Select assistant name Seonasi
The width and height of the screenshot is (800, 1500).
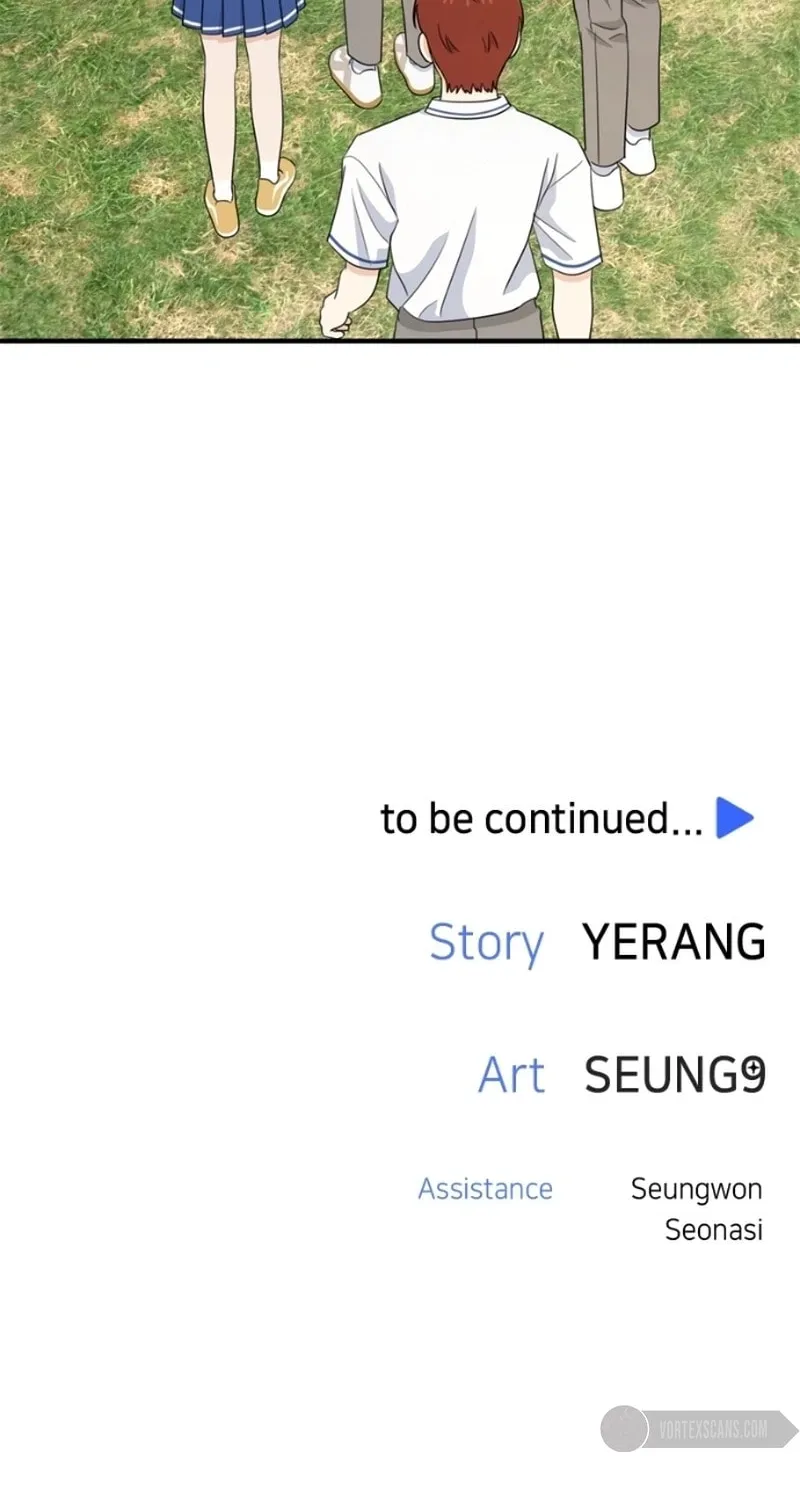(714, 1230)
